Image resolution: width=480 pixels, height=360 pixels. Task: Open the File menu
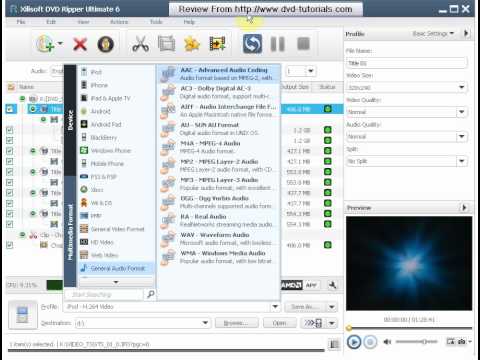click(x=21, y=22)
